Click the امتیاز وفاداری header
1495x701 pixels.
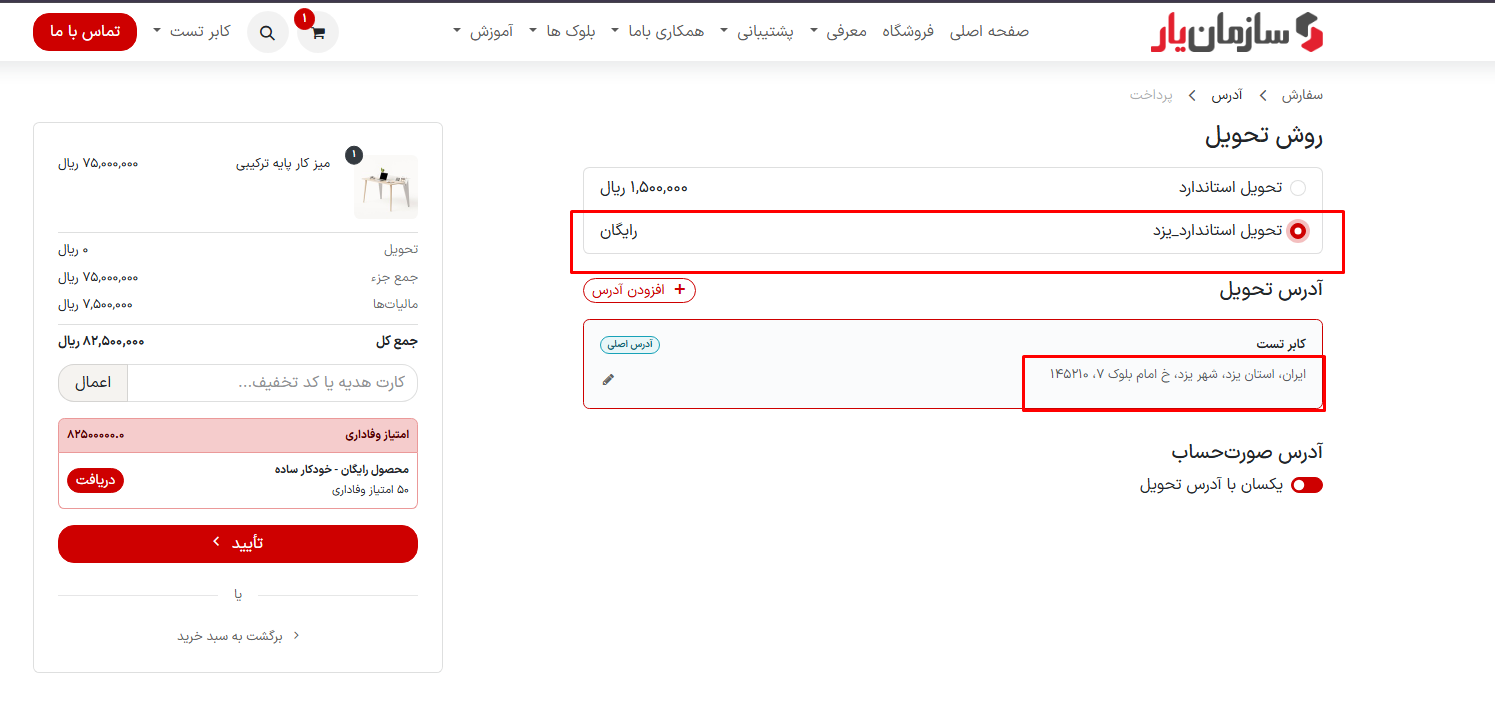pyautogui.click(x=238, y=435)
